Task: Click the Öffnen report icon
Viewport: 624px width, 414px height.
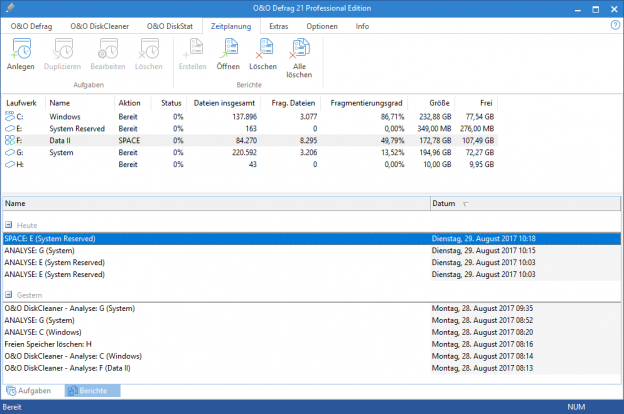Action: (228, 52)
